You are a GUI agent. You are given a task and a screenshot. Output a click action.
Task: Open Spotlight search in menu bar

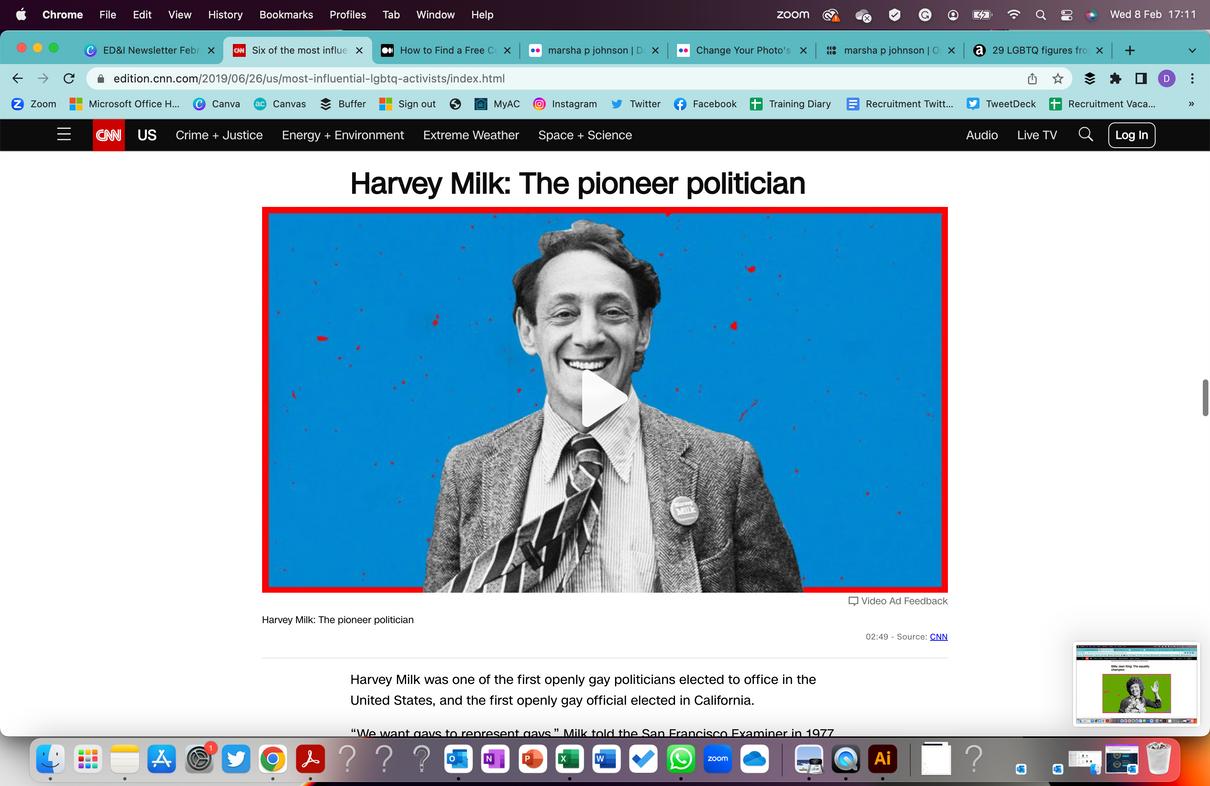click(1040, 15)
